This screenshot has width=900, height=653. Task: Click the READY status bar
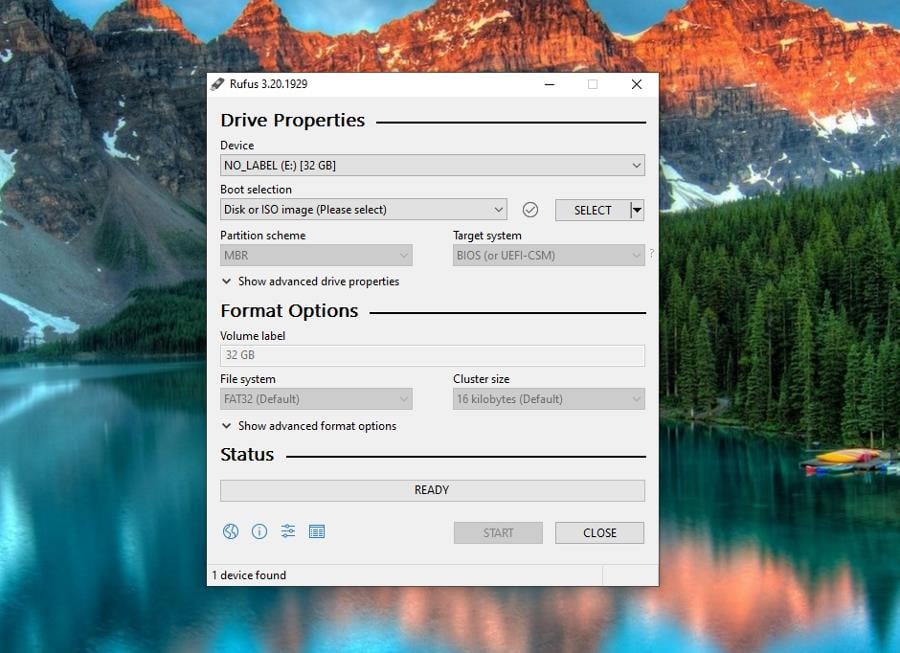432,490
